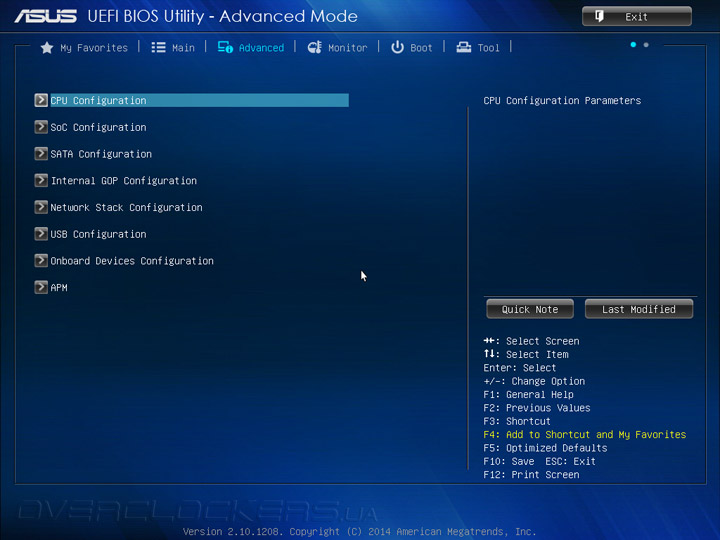Show Last Modified settings
The width and height of the screenshot is (720, 540).
click(x=639, y=309)
